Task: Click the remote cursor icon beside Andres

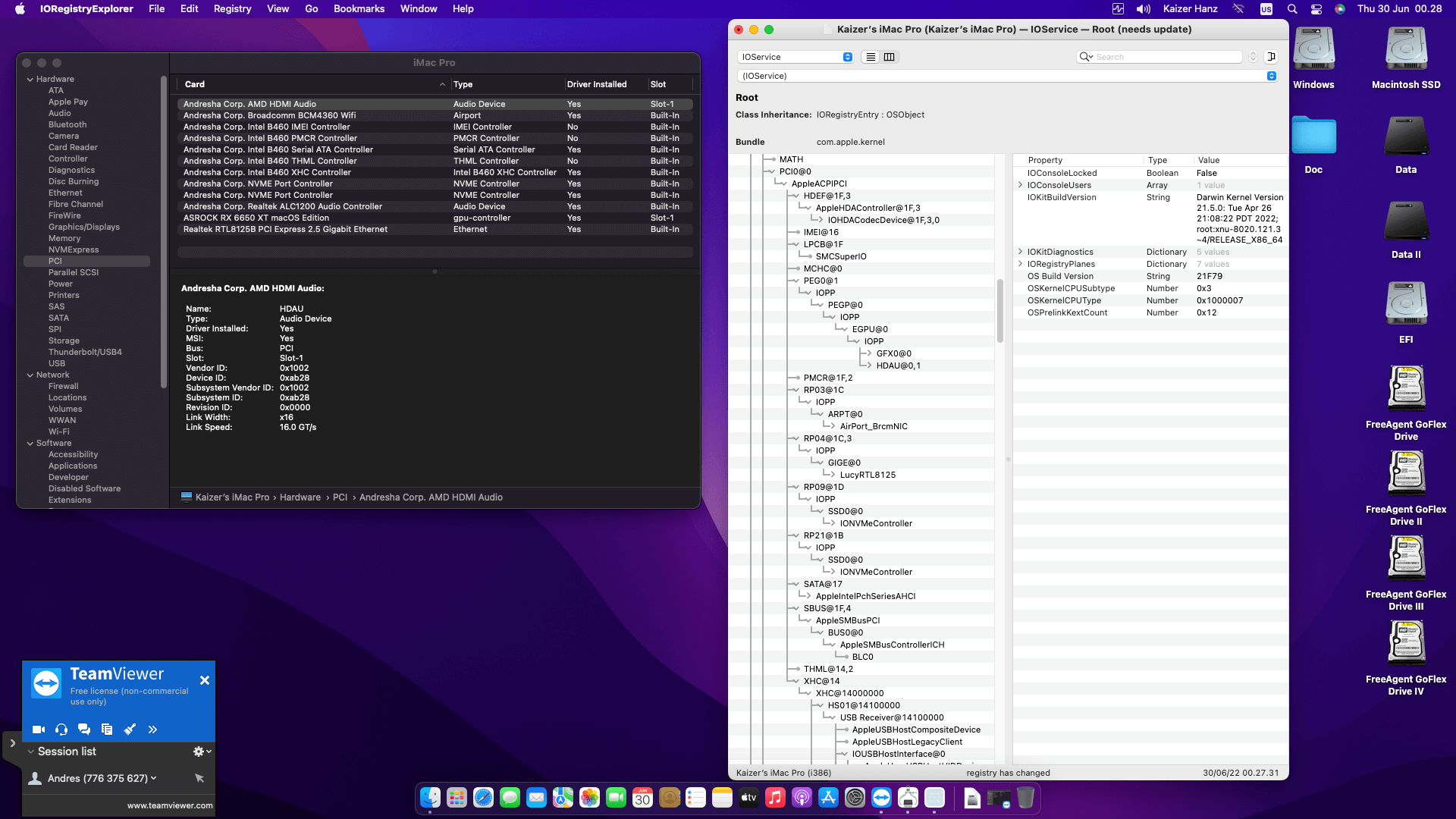Action: tap(199, 778)
